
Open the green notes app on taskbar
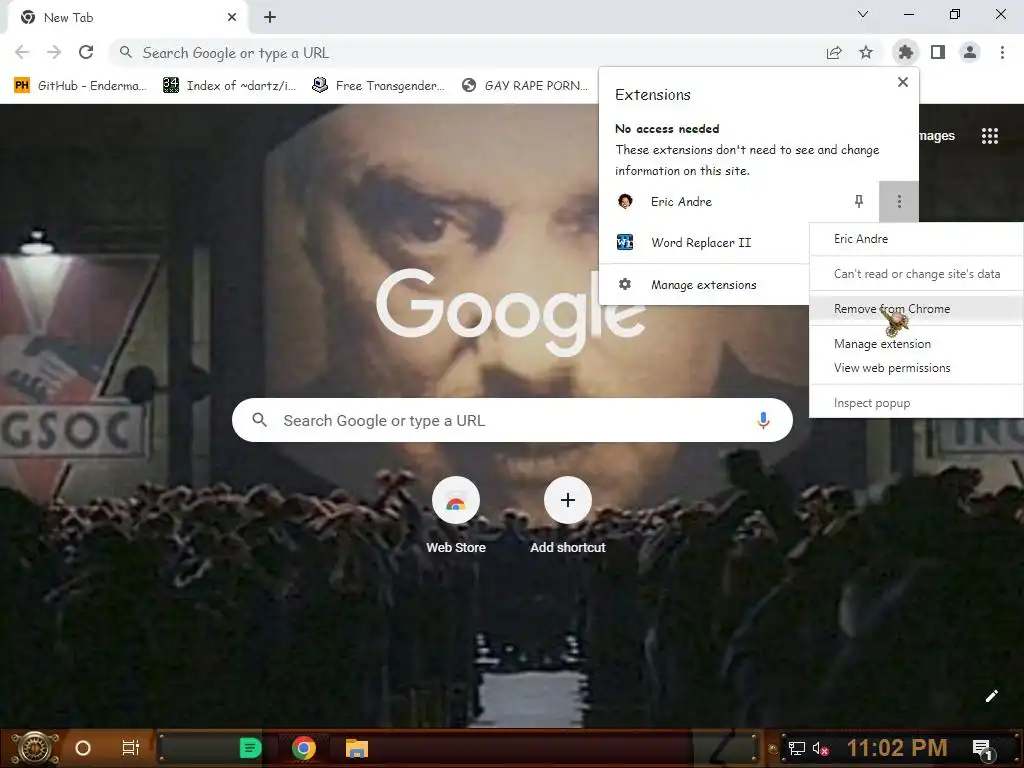pos(250,748)
